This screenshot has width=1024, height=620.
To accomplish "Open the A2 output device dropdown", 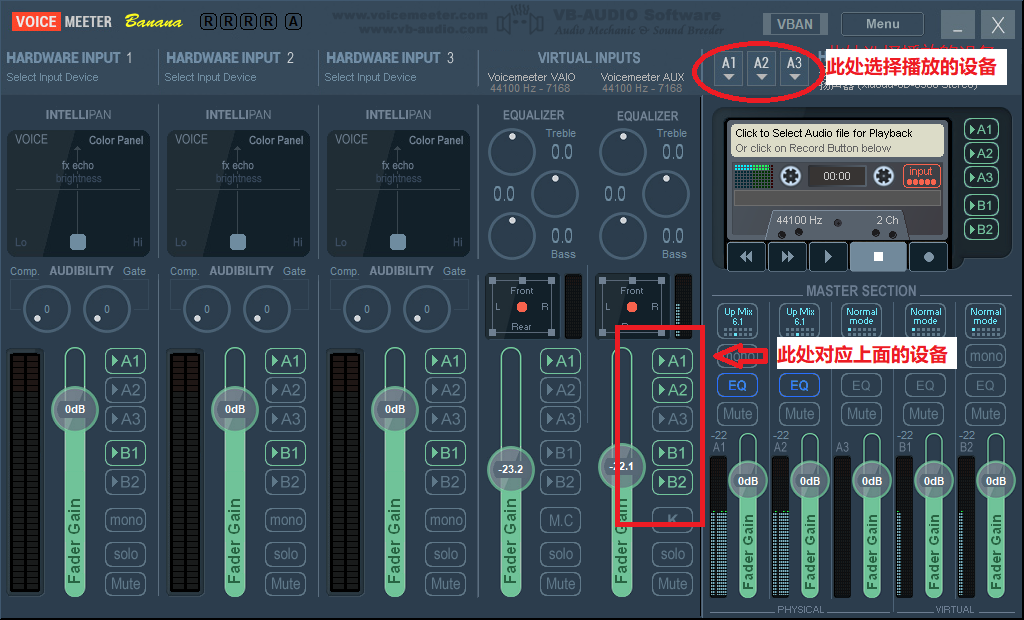I will (x=761, y=69).
